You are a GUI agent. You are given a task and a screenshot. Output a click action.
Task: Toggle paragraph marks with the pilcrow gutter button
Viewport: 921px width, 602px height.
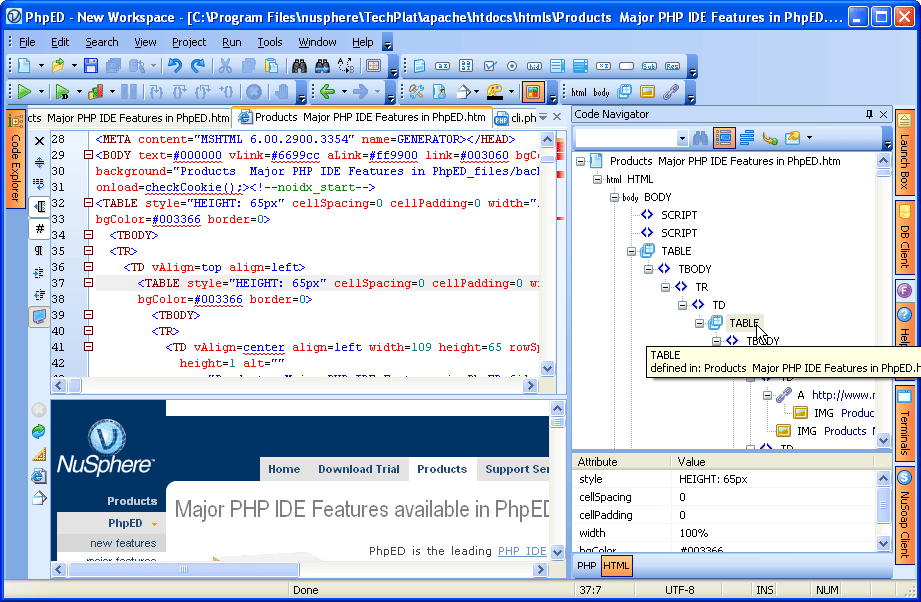click(39, 251)
